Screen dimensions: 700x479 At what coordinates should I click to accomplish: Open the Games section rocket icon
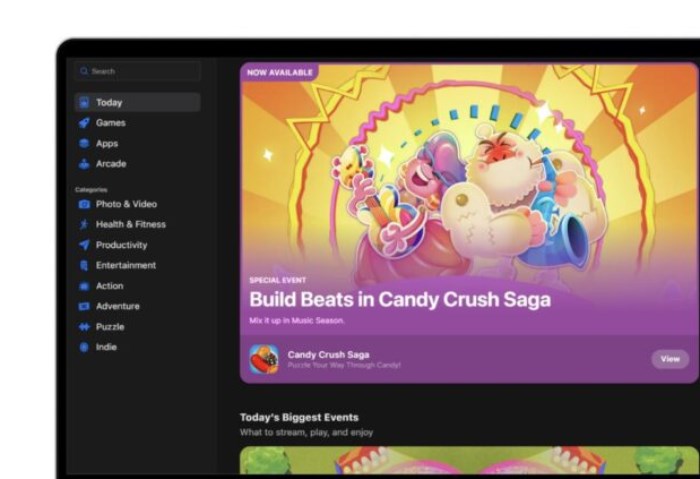pyautogui.click(x=84, y=123)
